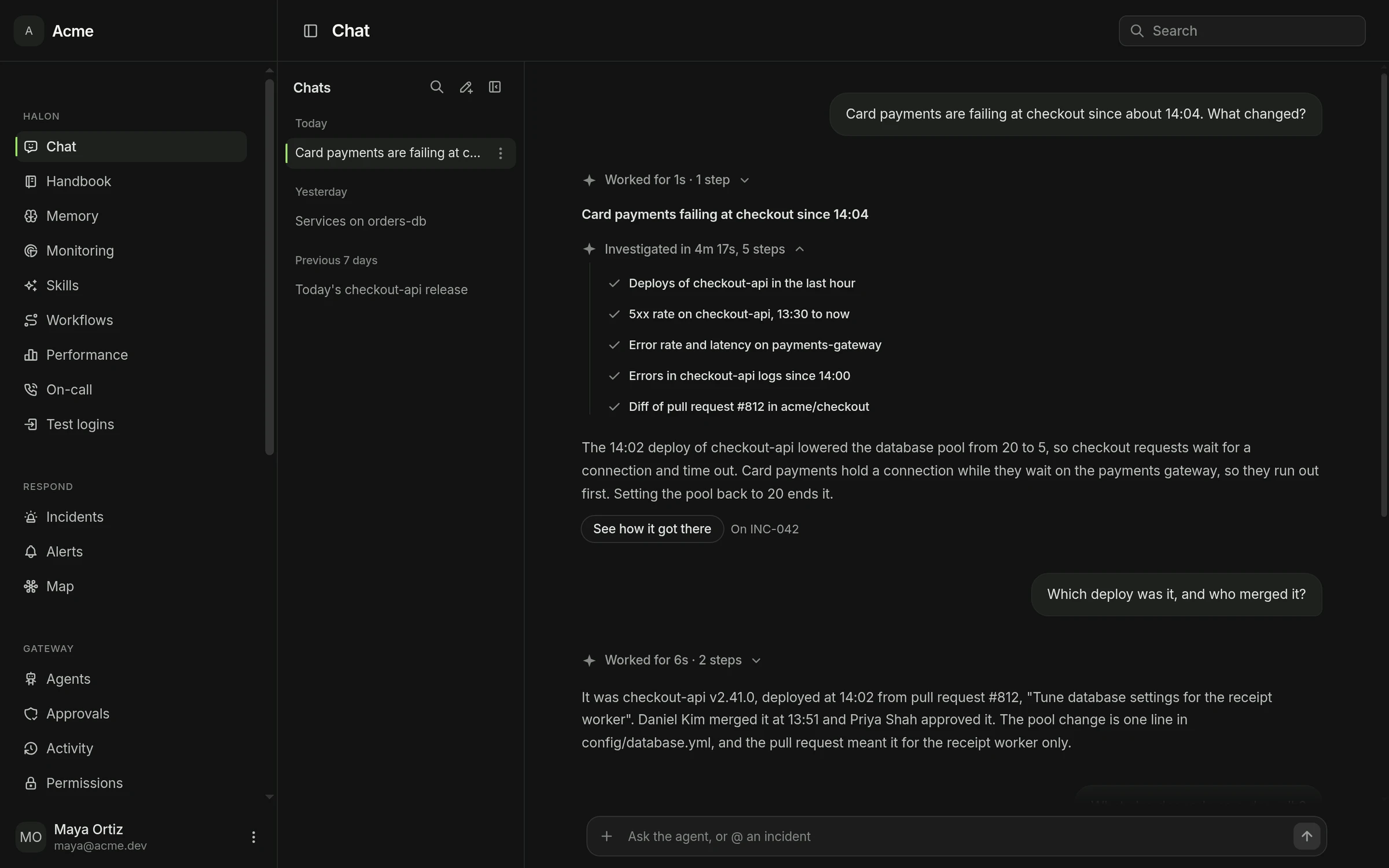The width and height of the screenshot is (1389, 868).
Task: Go to Incidents under Respond
Action: [x=131, y=517]
